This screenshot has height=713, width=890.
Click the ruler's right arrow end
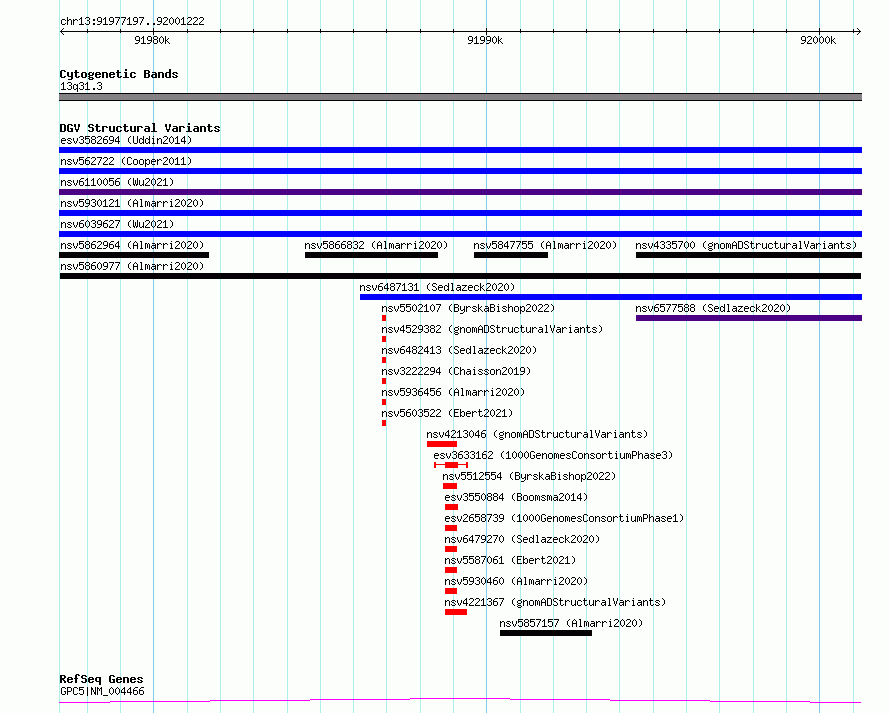click(x=858, y=31)
